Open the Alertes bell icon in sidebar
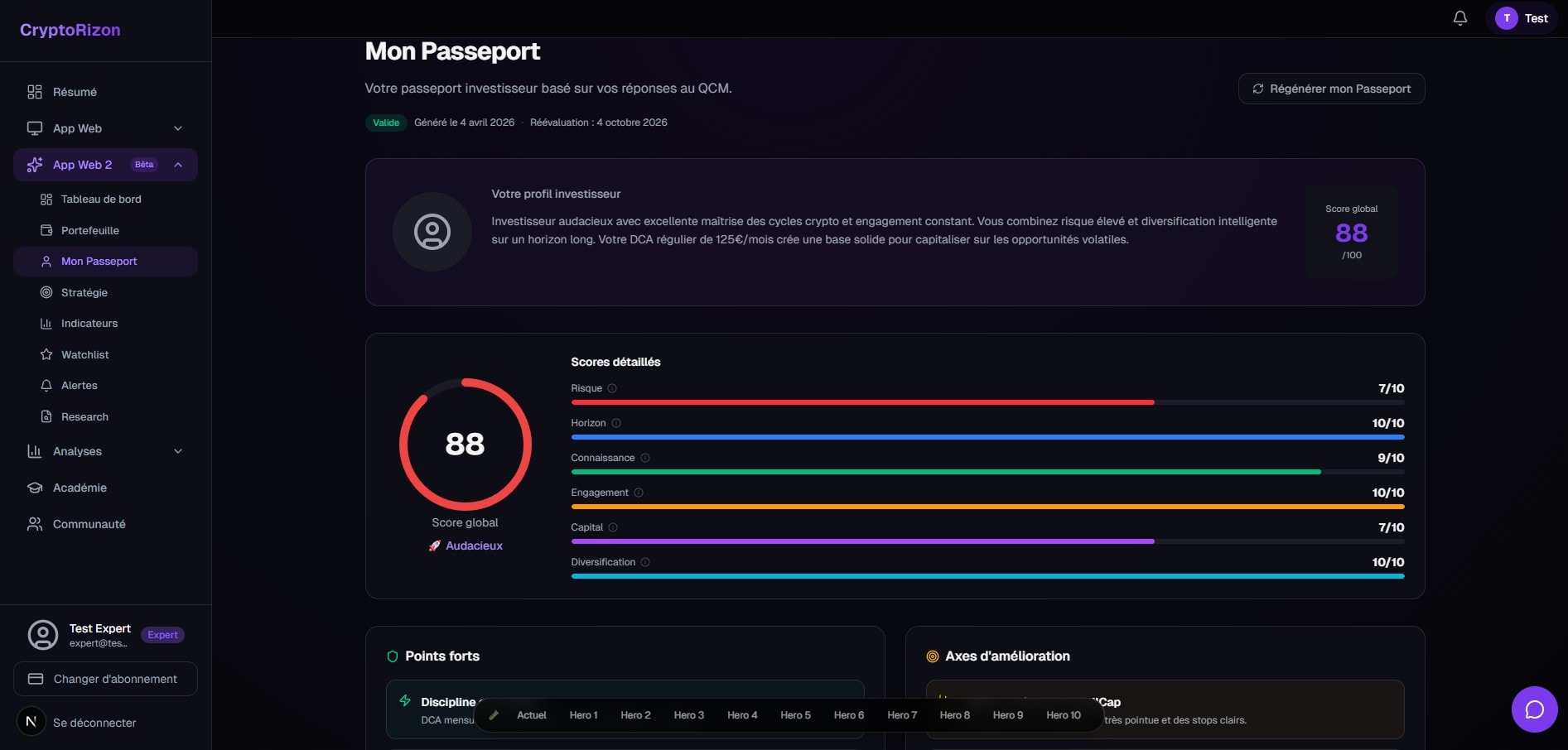 pos(46,385)
